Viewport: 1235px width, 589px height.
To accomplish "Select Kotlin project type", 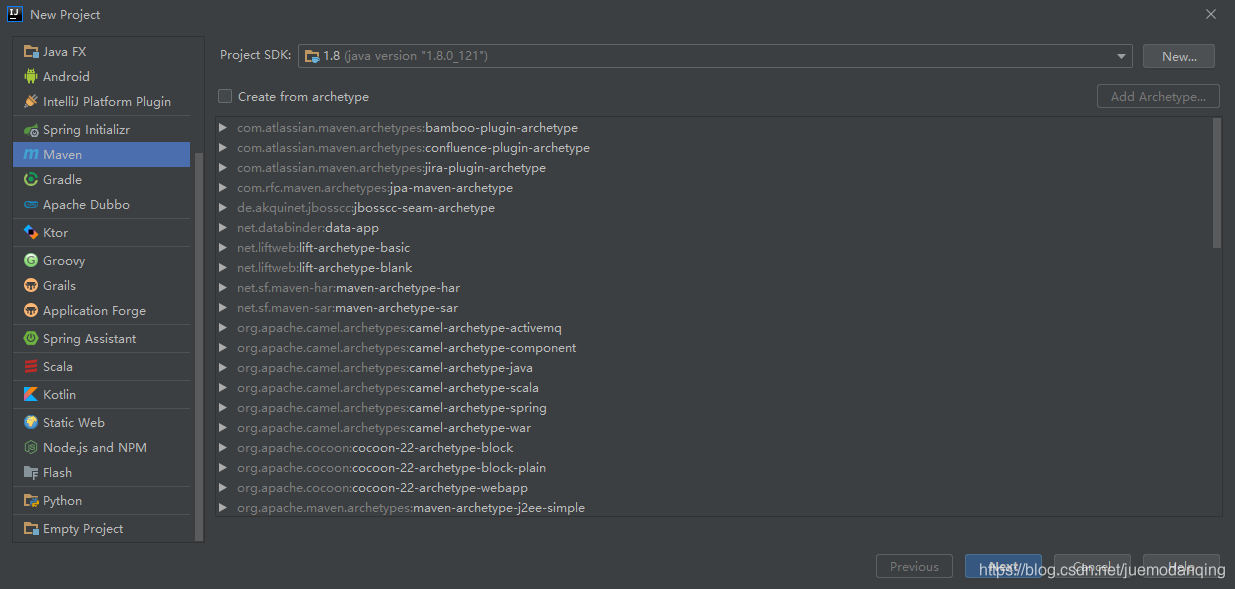I will [x=101, y=395].
